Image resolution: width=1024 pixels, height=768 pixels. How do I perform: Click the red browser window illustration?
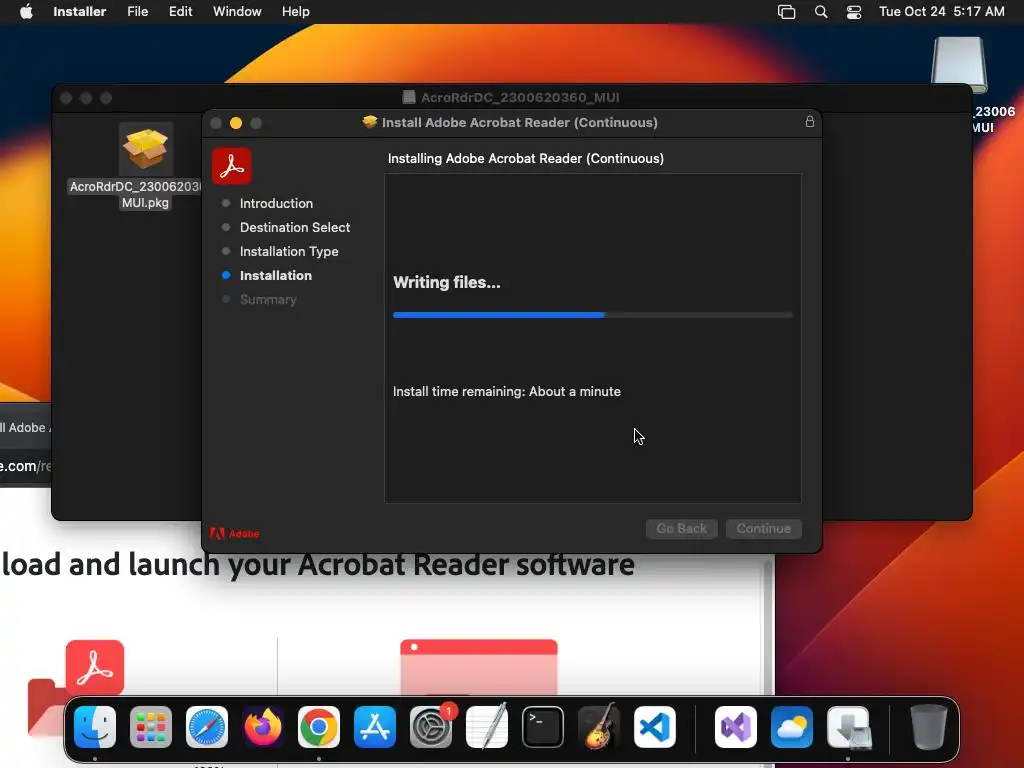[479, 667]
